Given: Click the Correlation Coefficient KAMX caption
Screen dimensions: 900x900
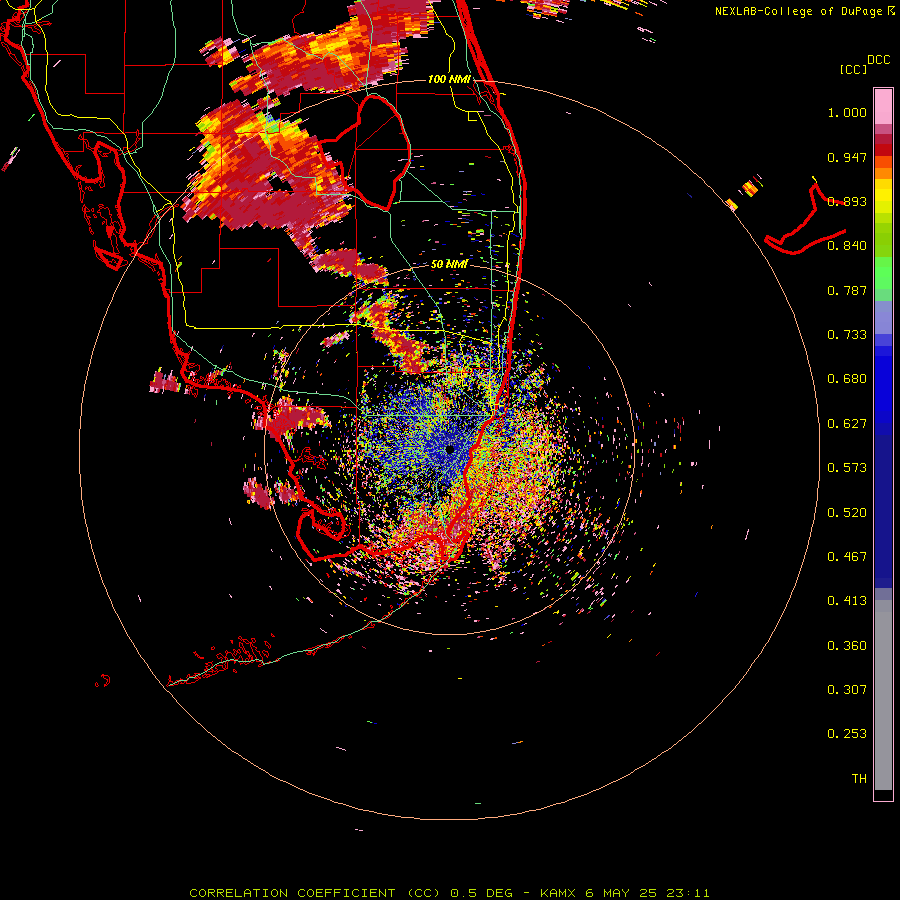Looking at the screenshot, I should 449,893.
